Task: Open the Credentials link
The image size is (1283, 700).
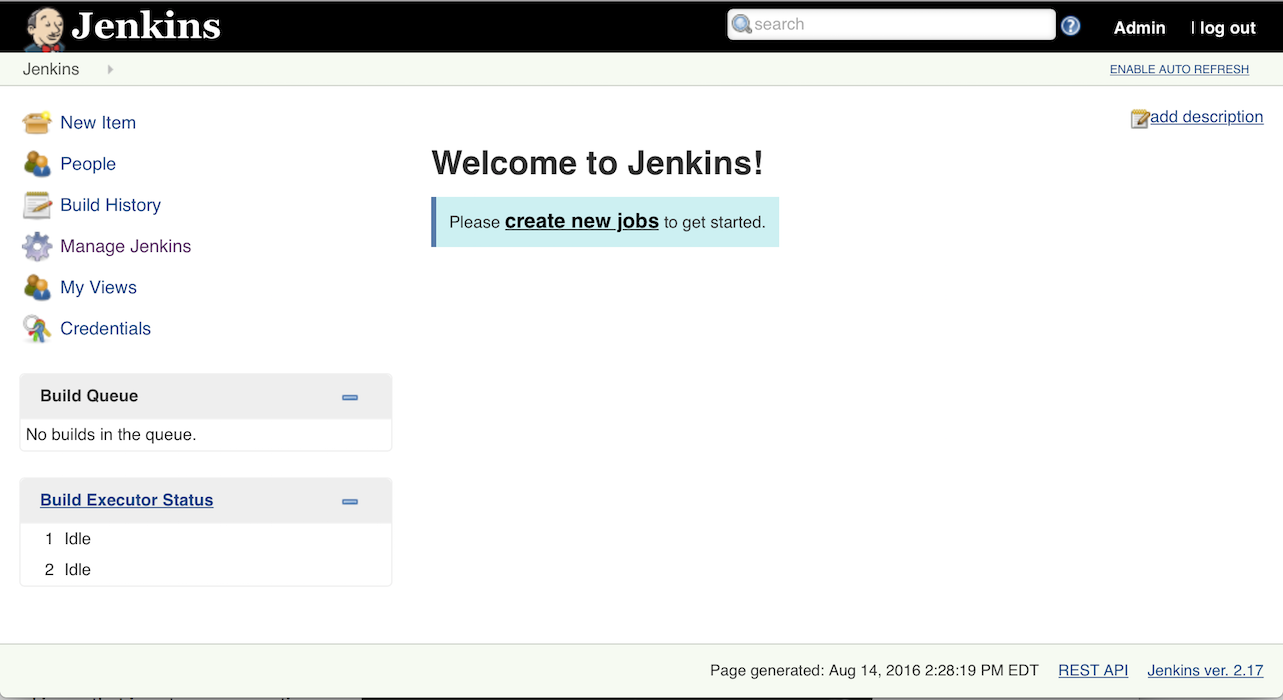Action: (x=105, y=328)
